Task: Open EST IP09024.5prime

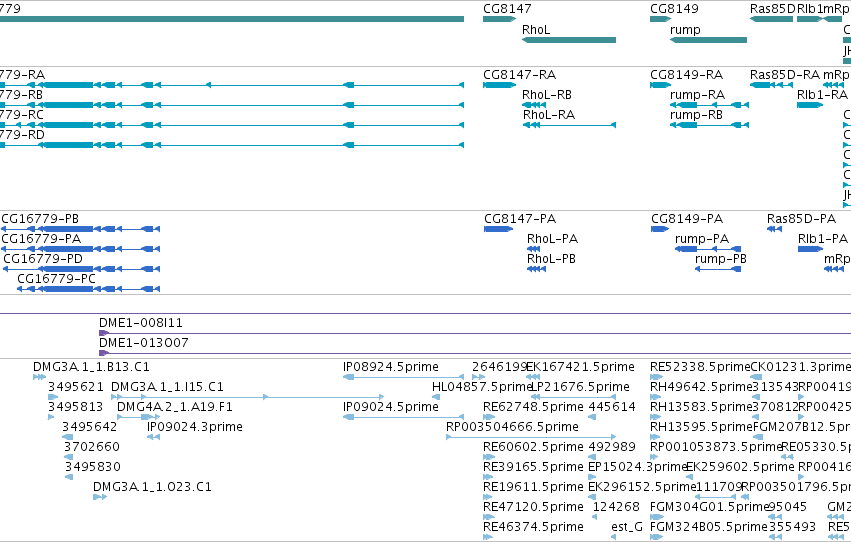Action: coord(391,407)
